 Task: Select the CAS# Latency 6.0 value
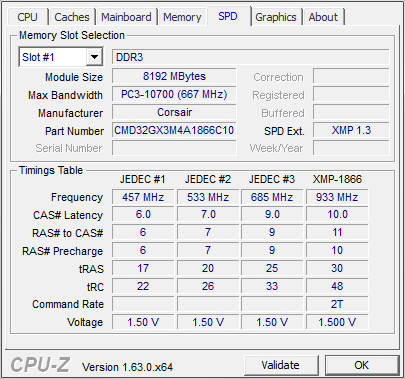[x=143, y=214]
